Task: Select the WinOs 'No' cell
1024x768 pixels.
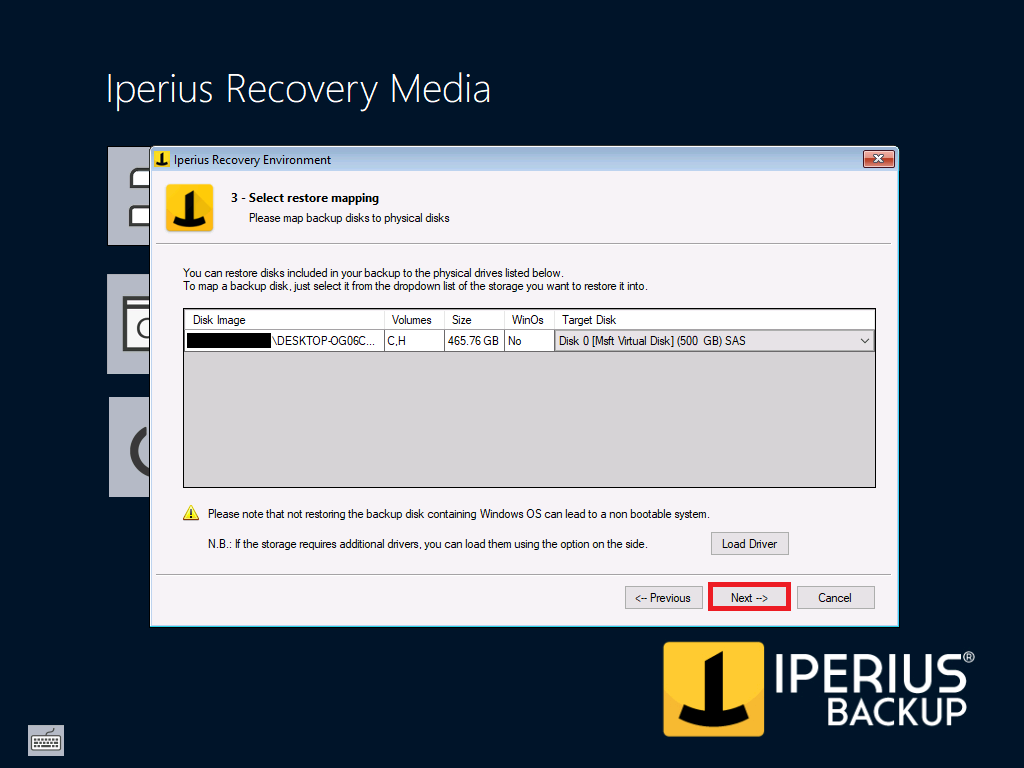Action: tap(529, 341)
